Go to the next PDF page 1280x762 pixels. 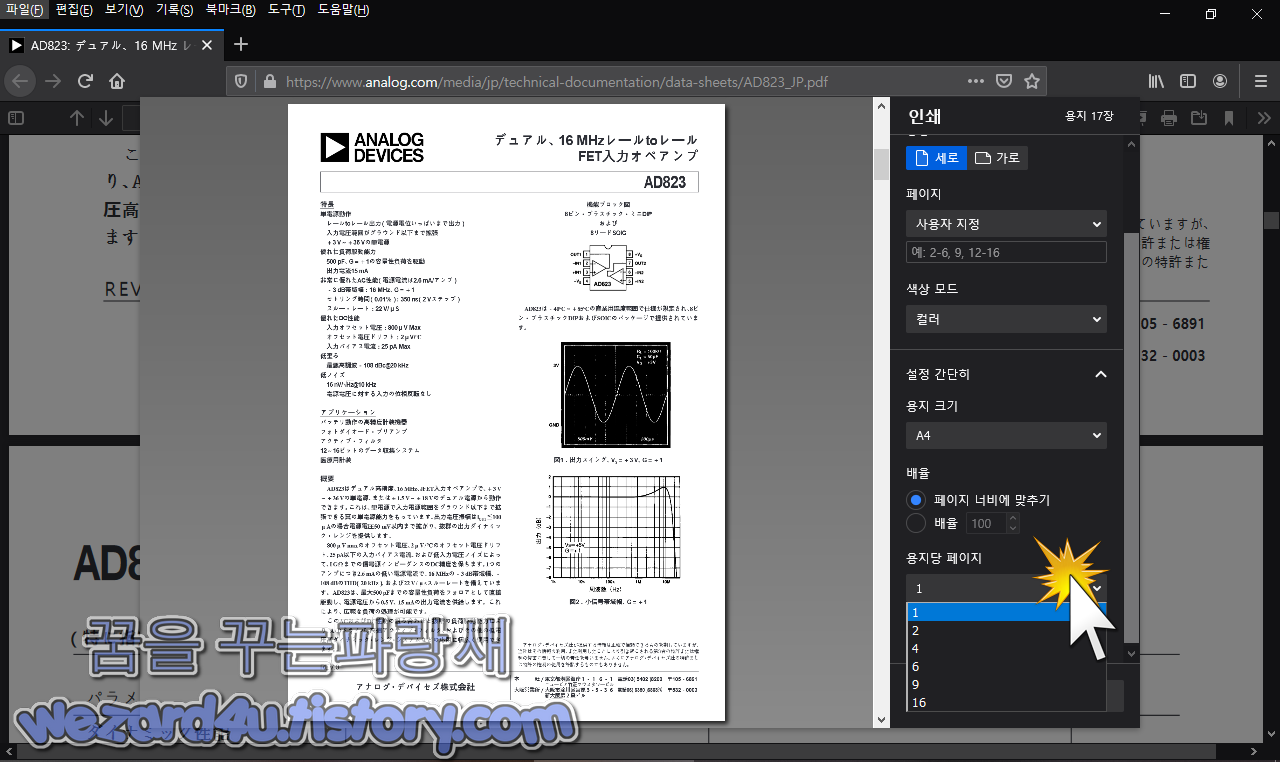(x=106, y=118)
